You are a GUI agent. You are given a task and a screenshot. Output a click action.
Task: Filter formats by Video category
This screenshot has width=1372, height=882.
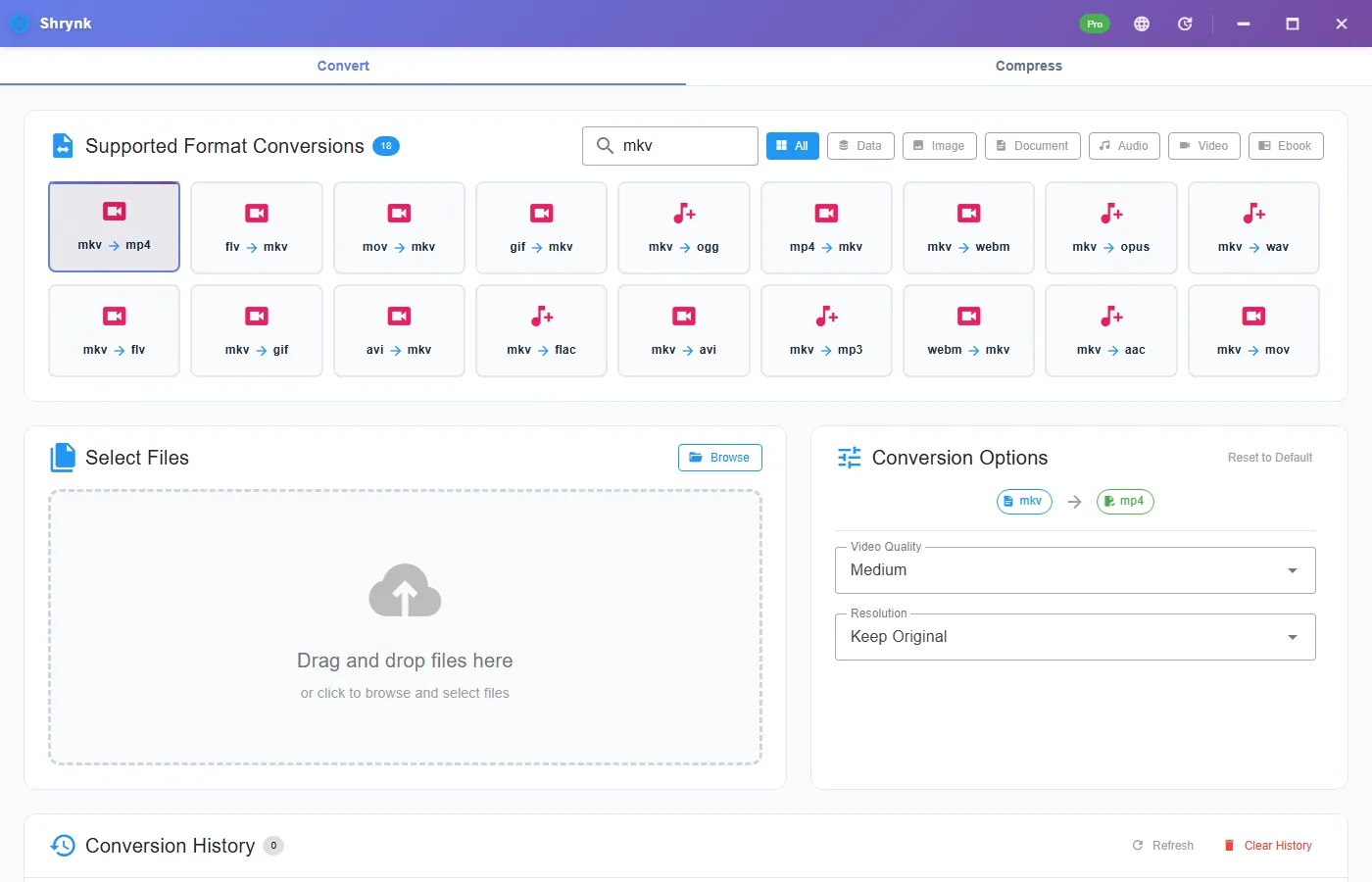pos(1204,146)
